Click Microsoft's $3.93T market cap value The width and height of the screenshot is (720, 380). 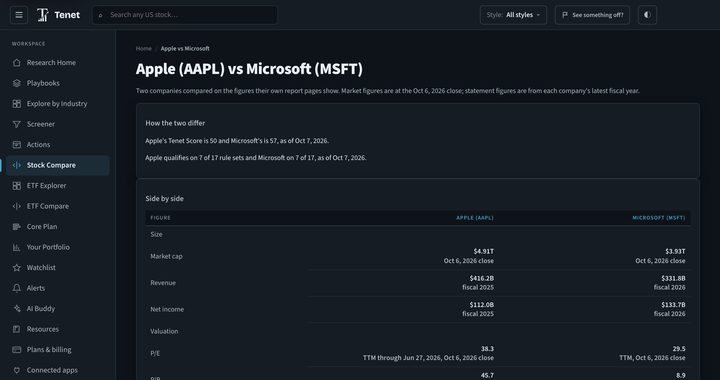[x=675, y=251]
